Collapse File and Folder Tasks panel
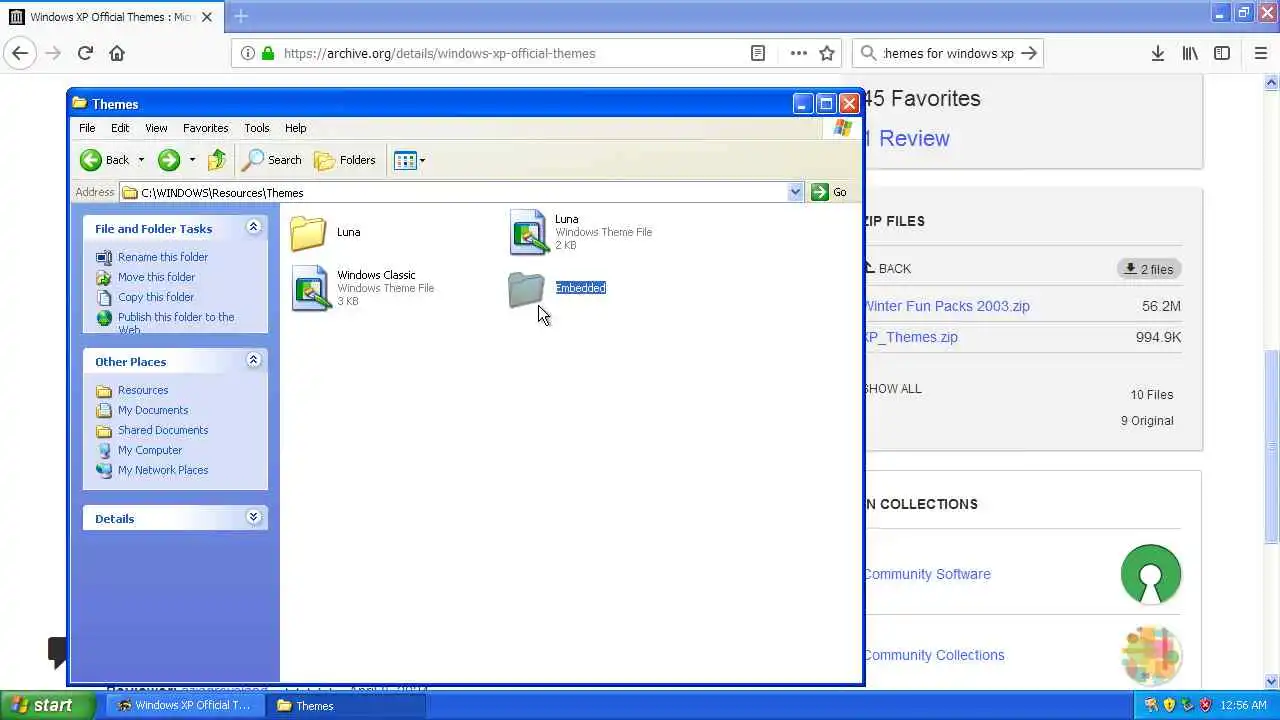The image size is (1280, 720). click(253, 228)
